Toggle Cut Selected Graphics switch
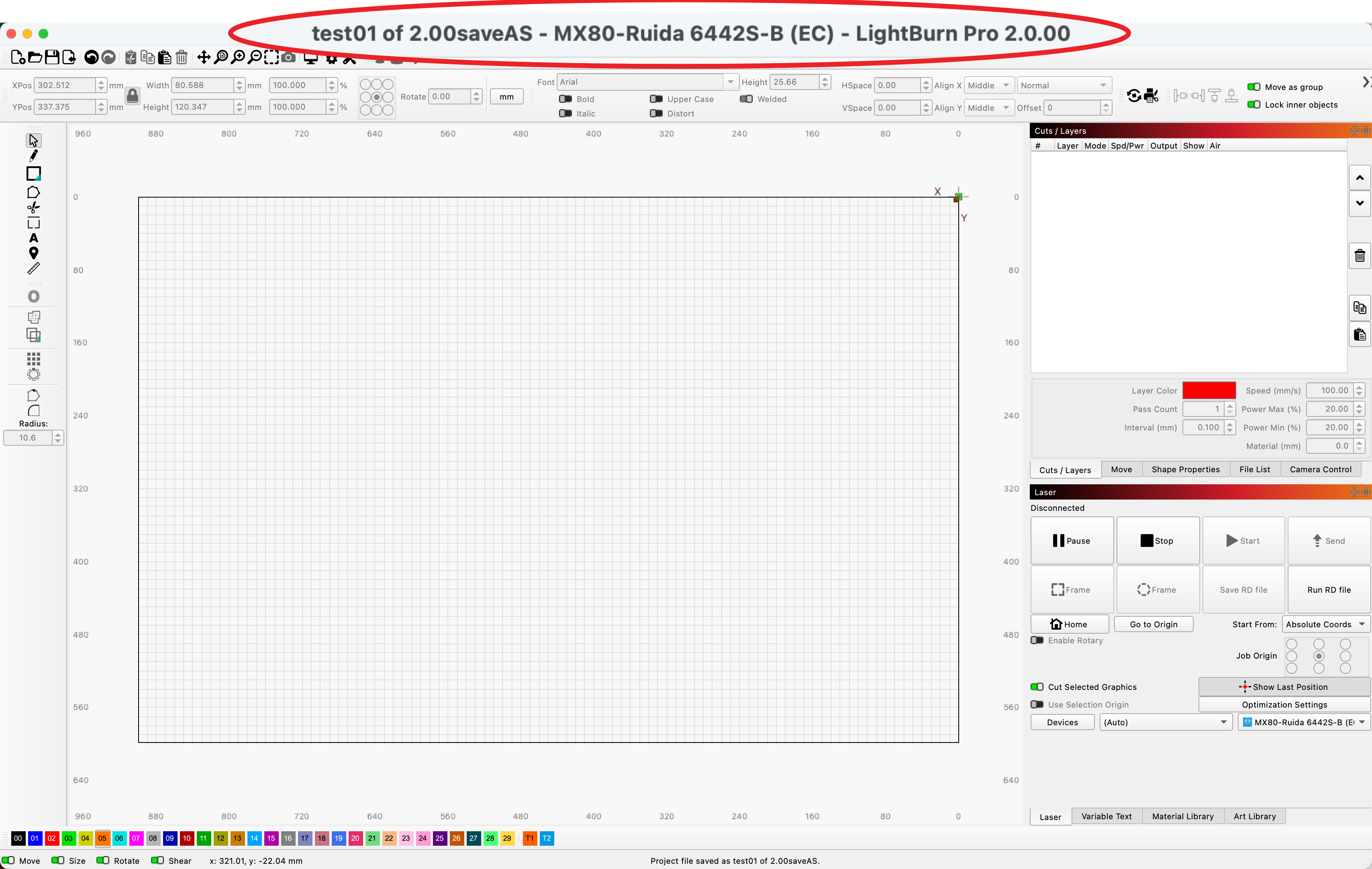This screenshot has width=1372, height=869. pos(1037,687)
